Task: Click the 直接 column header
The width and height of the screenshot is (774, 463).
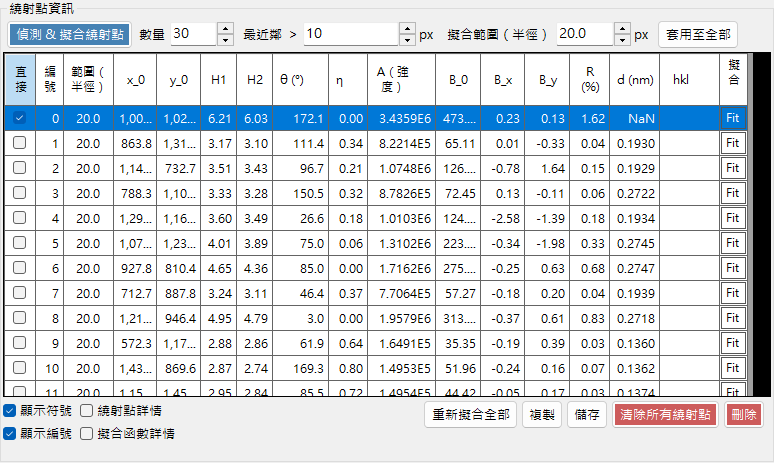Action: pyautogui.click(x=20, y=79)
